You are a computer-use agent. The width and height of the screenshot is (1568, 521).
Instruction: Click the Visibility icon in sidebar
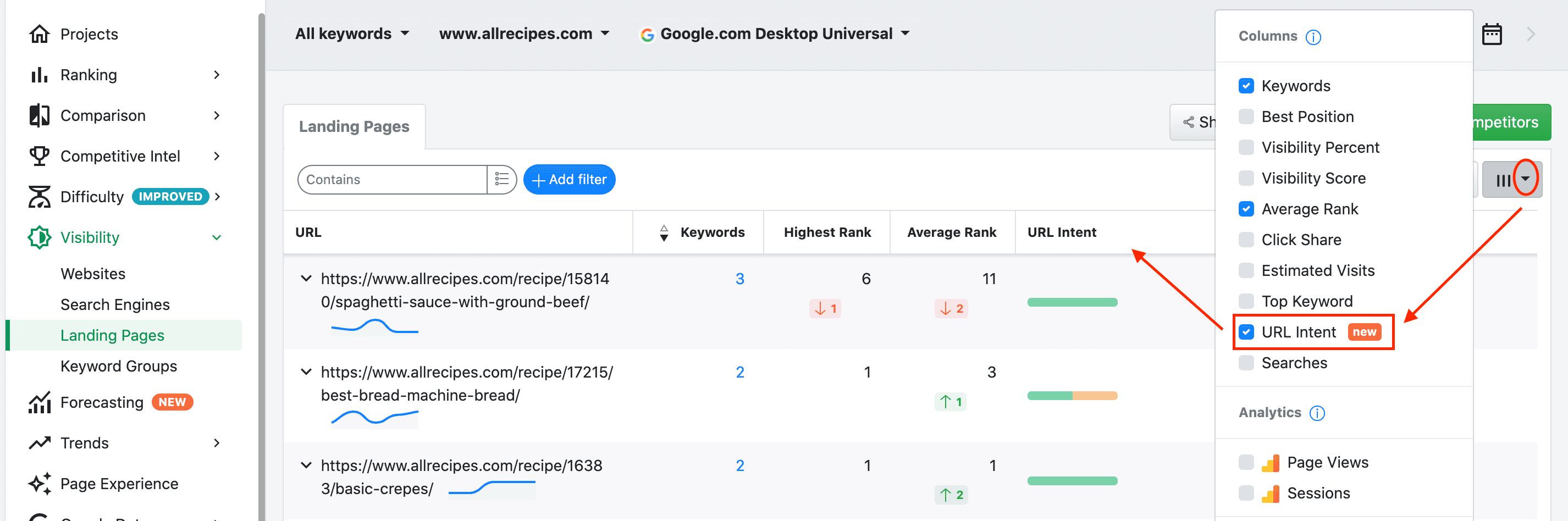(x=40, y=237)
